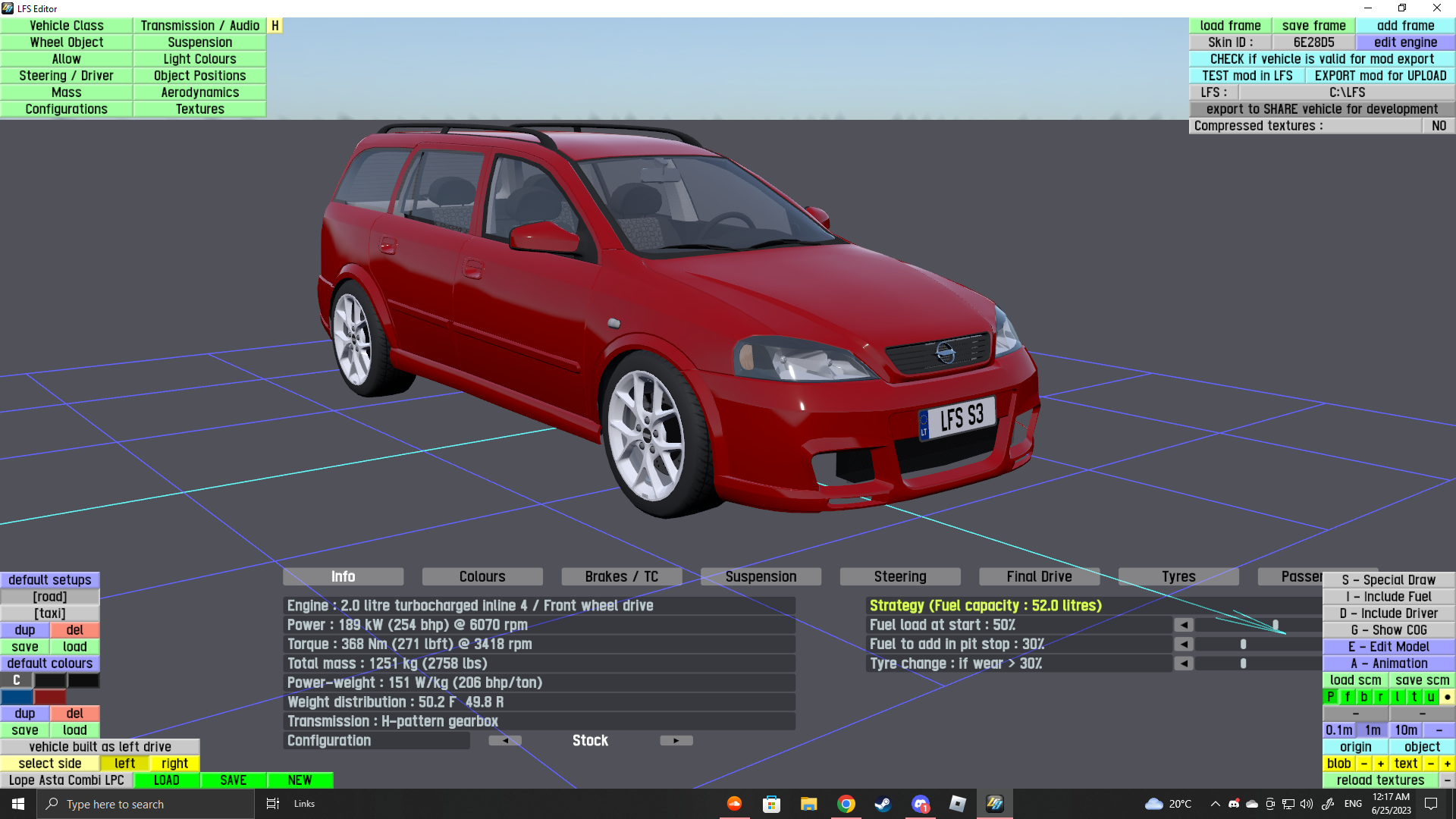Click the yellow H button beside Transmission / Audio
Screen dimensions: 1456x819
tap(275, 26)
